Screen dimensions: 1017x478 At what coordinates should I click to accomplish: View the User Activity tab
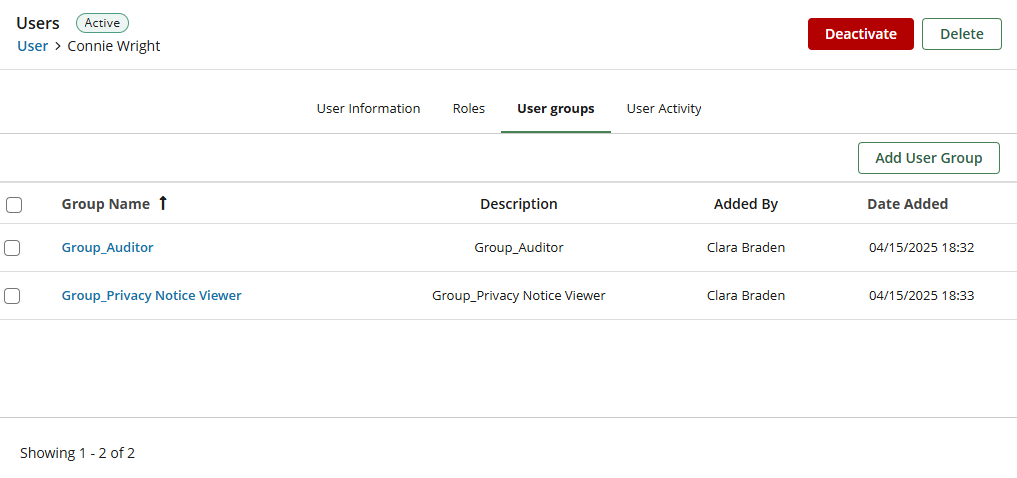664,108
